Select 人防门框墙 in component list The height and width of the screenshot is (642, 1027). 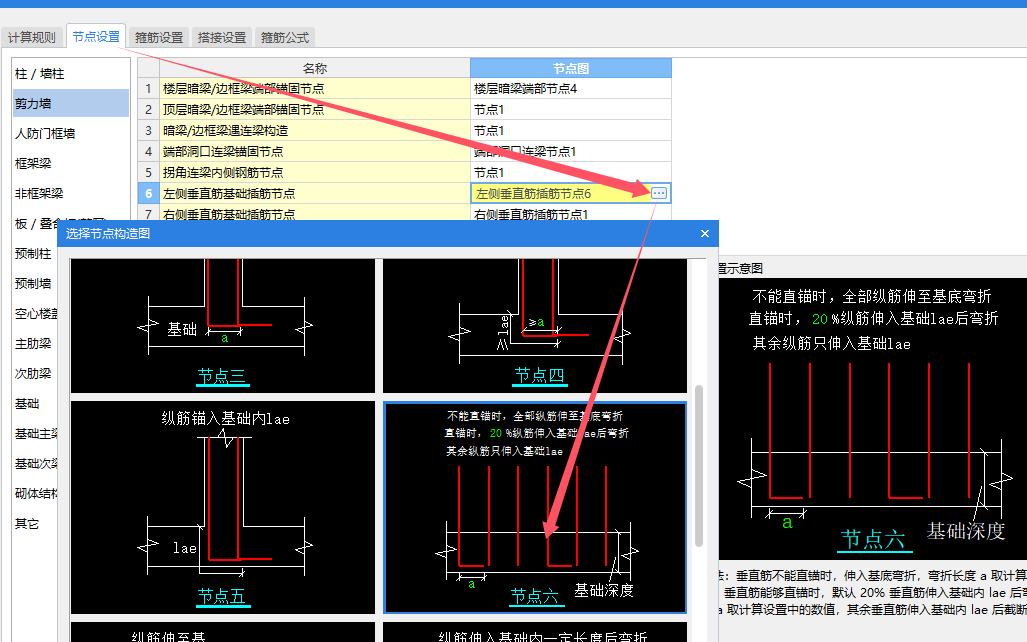(71, 133)
